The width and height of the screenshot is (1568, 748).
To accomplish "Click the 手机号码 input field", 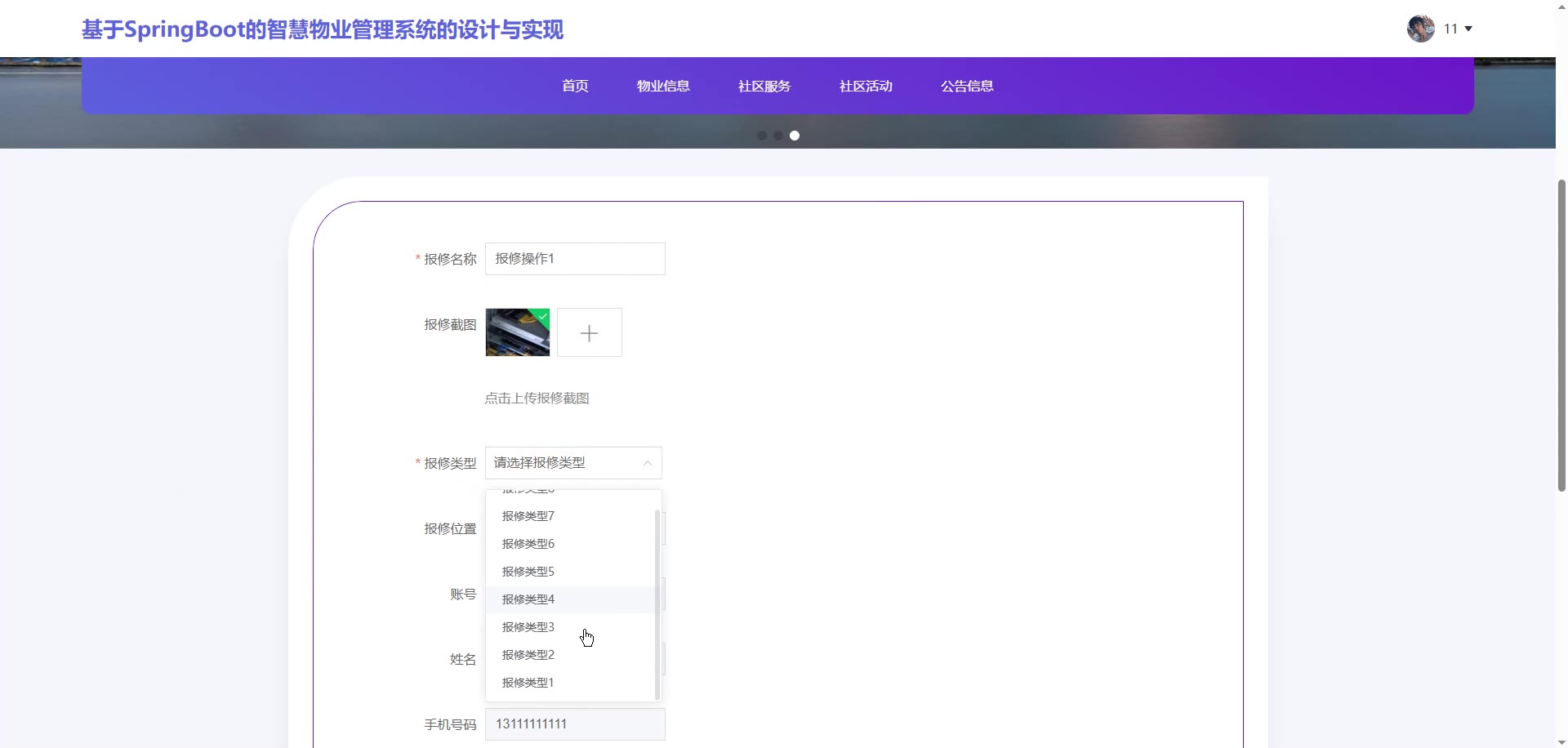I will [575, 724].
